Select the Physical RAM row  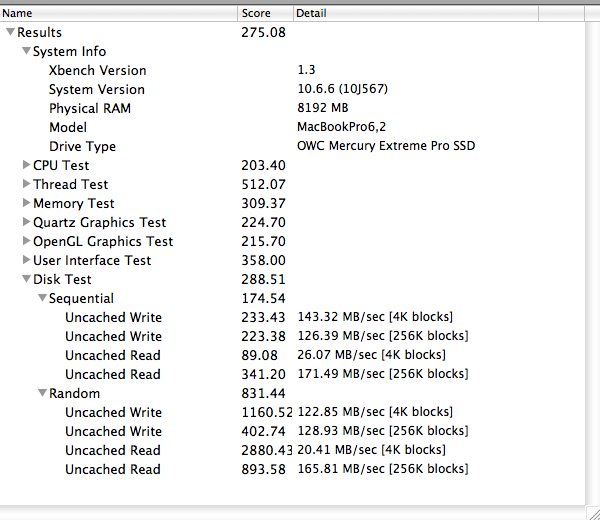292,108
